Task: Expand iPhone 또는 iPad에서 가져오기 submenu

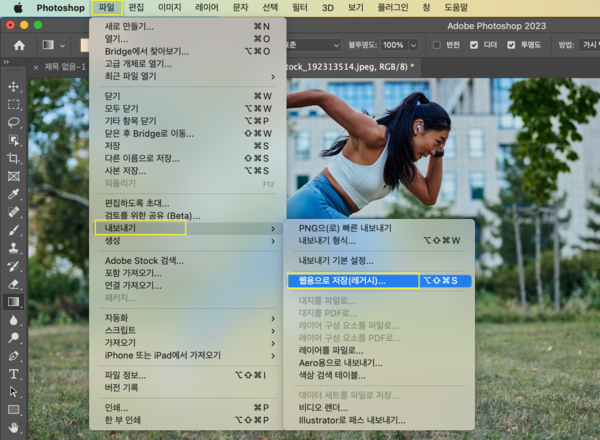Action: coord(189,355)
